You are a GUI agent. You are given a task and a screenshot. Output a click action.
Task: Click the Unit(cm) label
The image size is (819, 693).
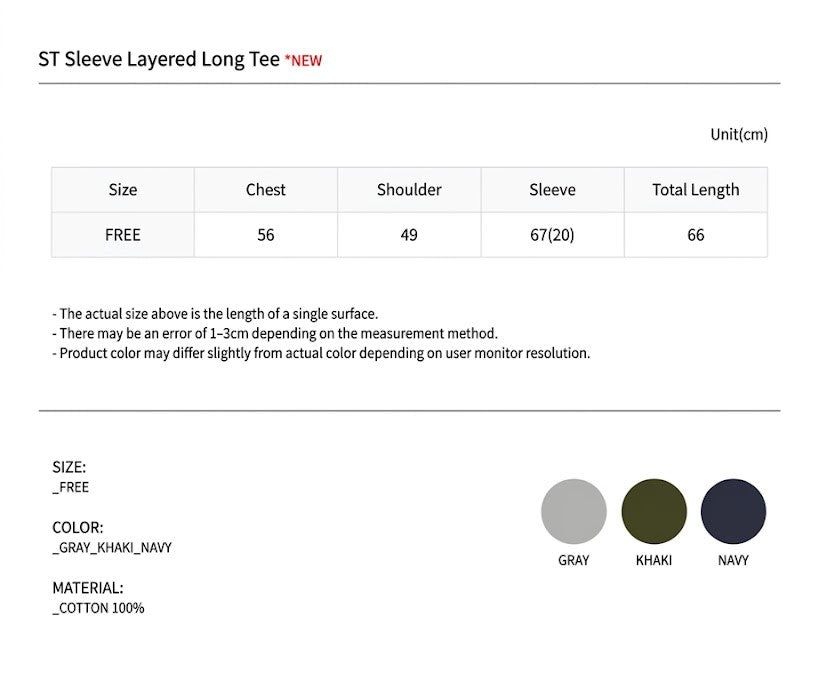739,135
